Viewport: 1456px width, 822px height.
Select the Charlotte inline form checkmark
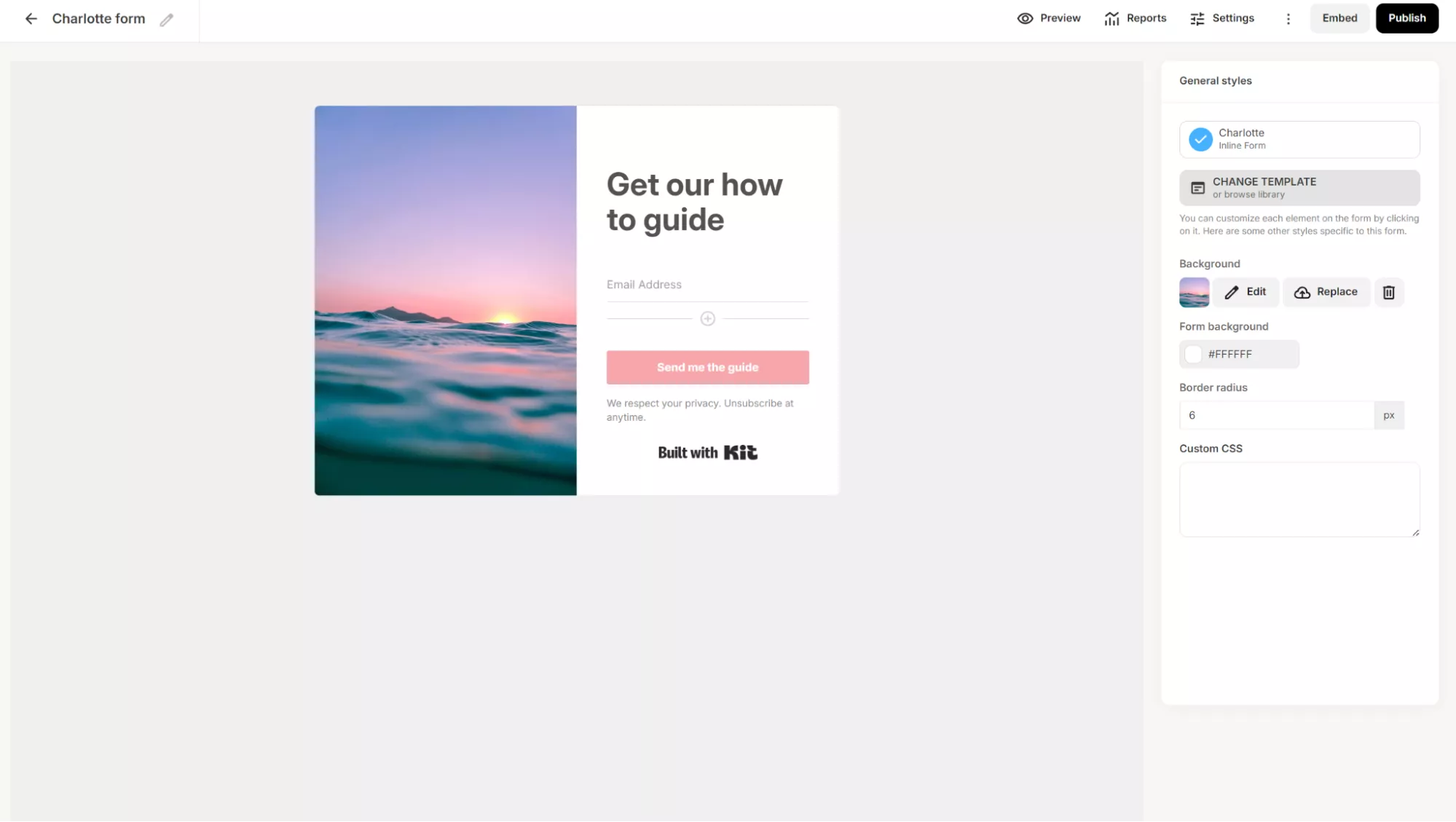(1200, 139)
